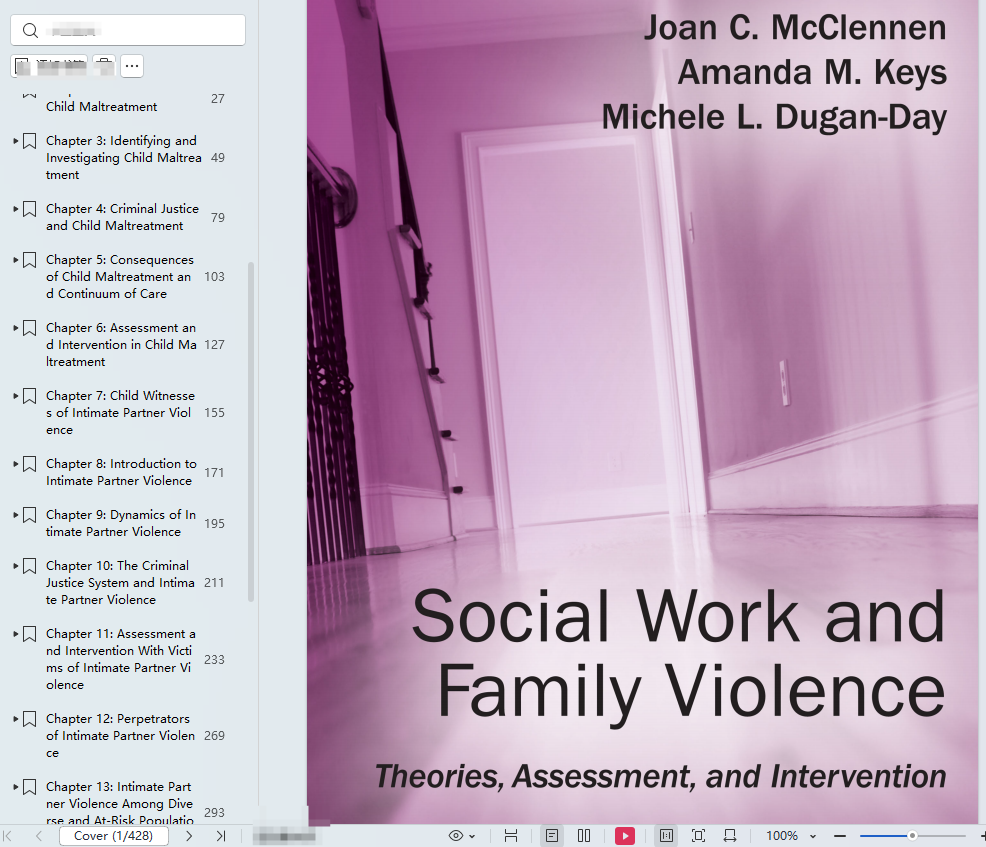The image size is (986, 847).
Task: Expand the Chapter 3 bookmark
Action: (16, 141)
